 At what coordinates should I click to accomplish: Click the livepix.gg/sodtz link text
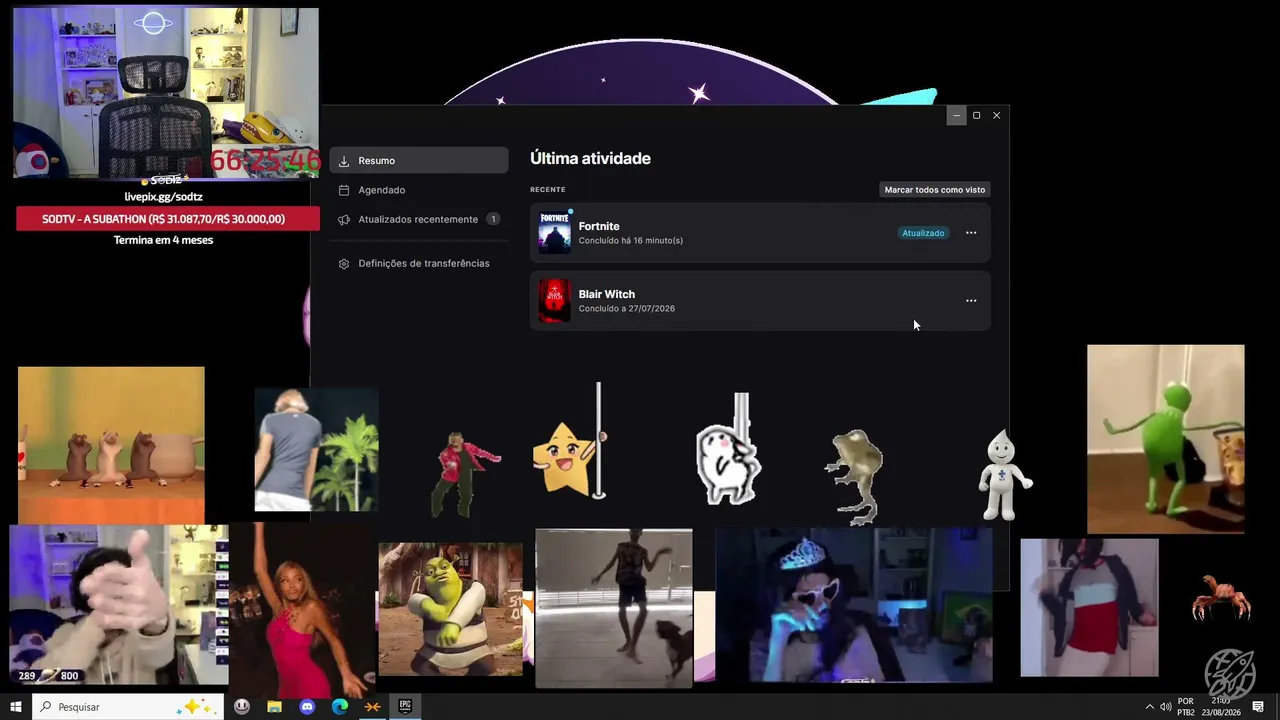(x=163, y=197)
